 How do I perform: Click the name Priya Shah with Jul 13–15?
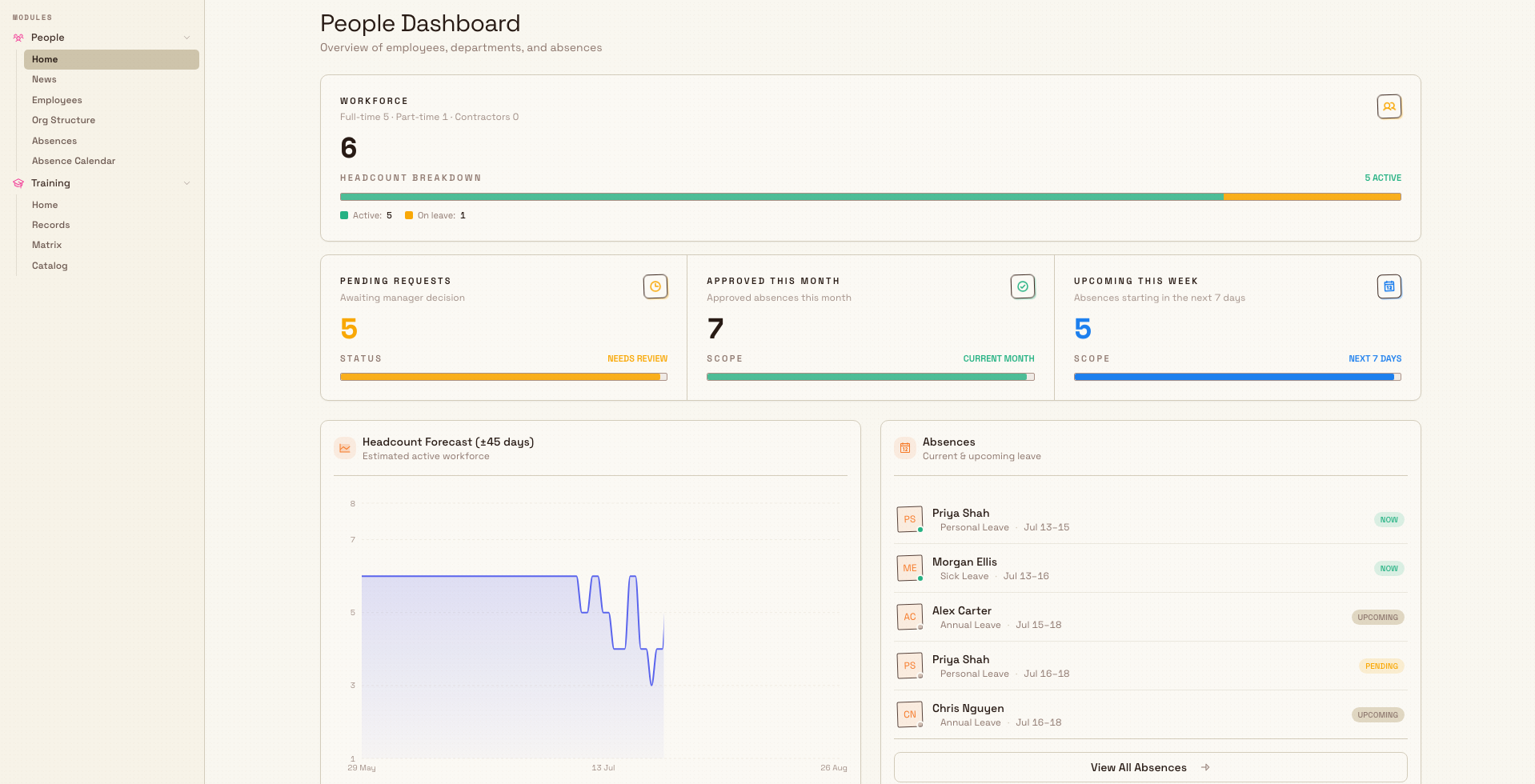tap(960, 513)
